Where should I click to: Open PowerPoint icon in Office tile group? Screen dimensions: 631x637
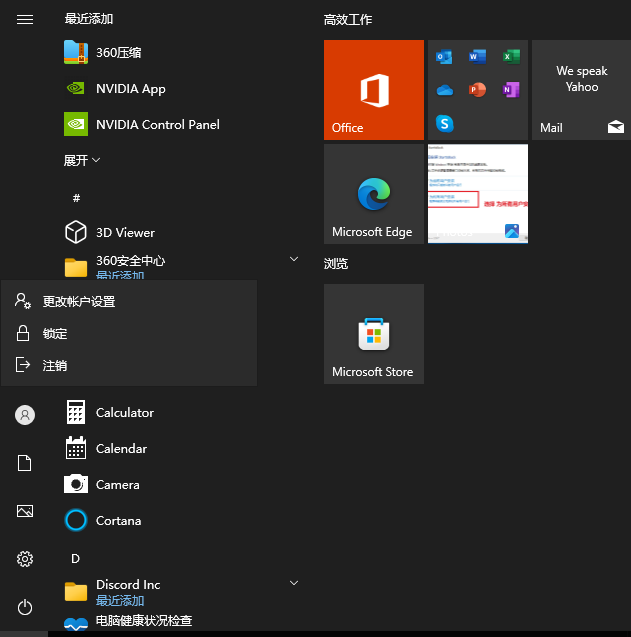tap(477, 90)
